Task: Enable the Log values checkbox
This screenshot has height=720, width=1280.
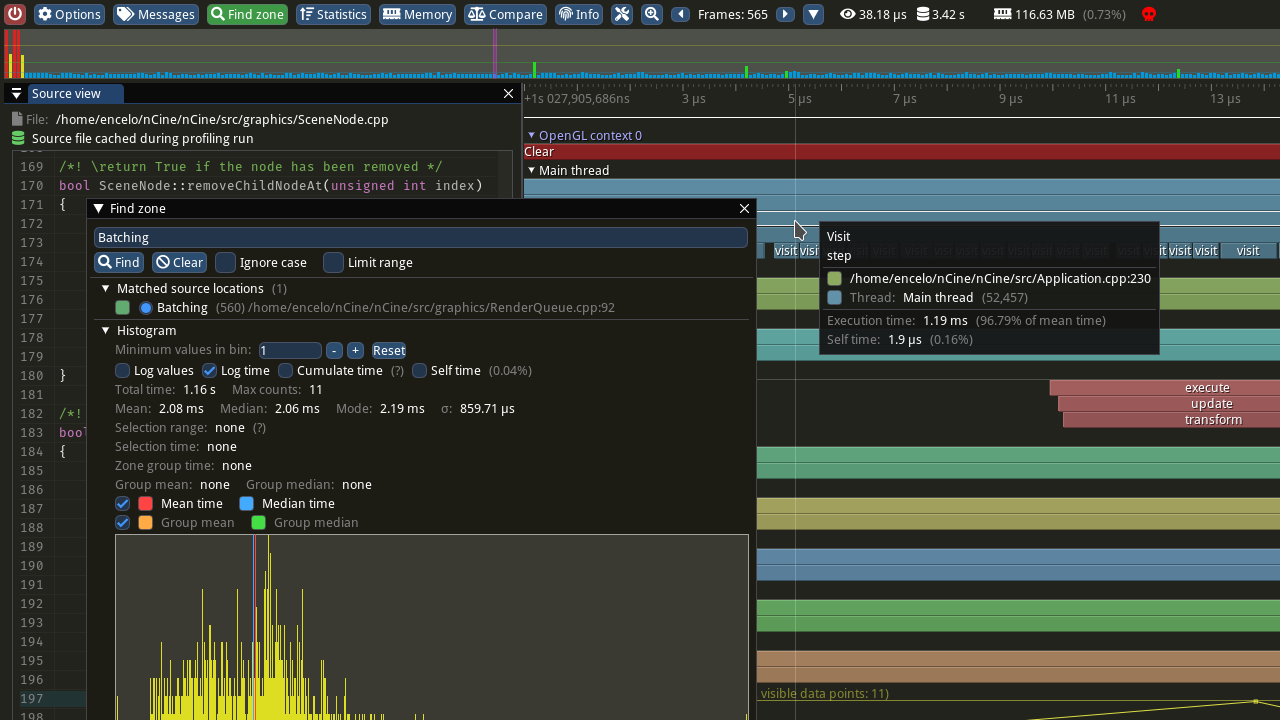Action: click(122, 370)
